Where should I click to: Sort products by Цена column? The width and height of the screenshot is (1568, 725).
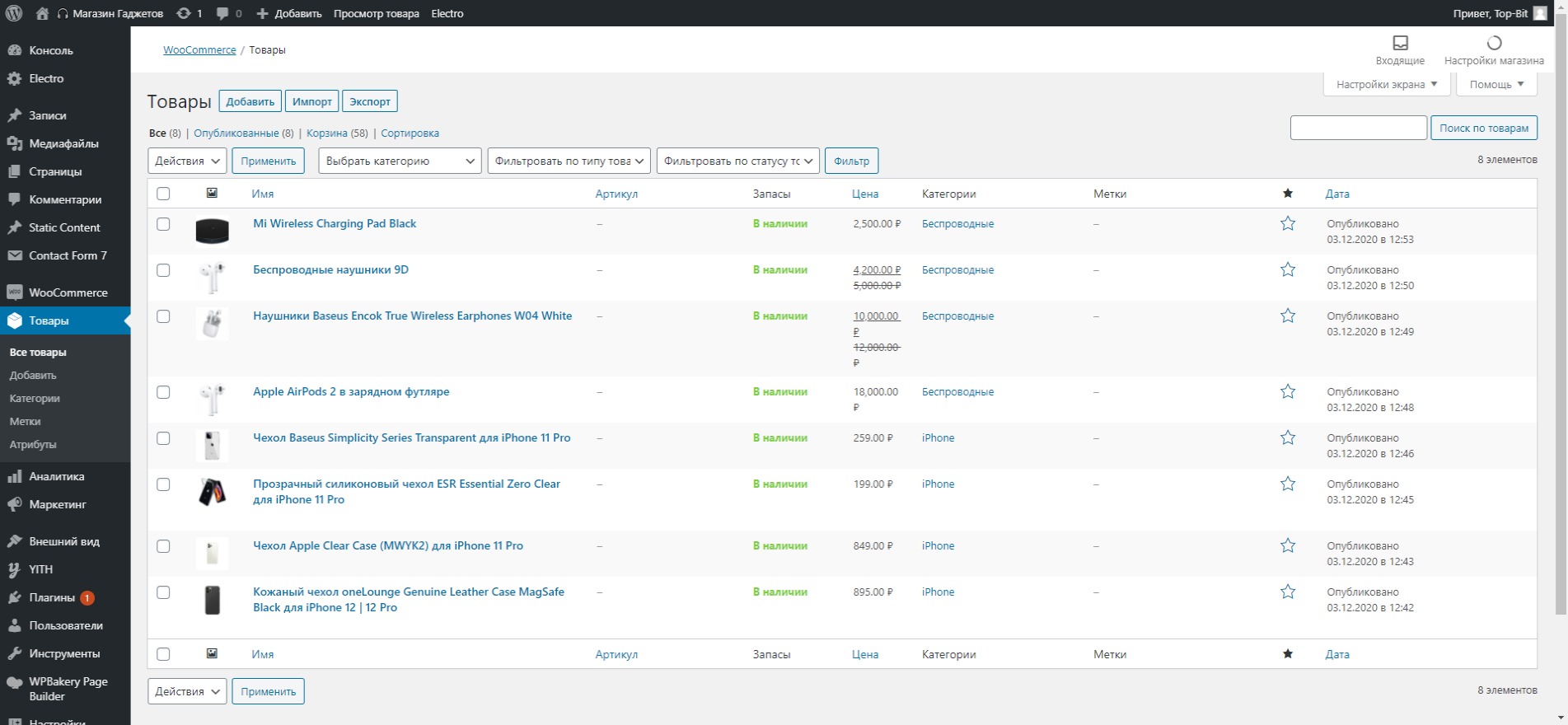click(865, 194)
